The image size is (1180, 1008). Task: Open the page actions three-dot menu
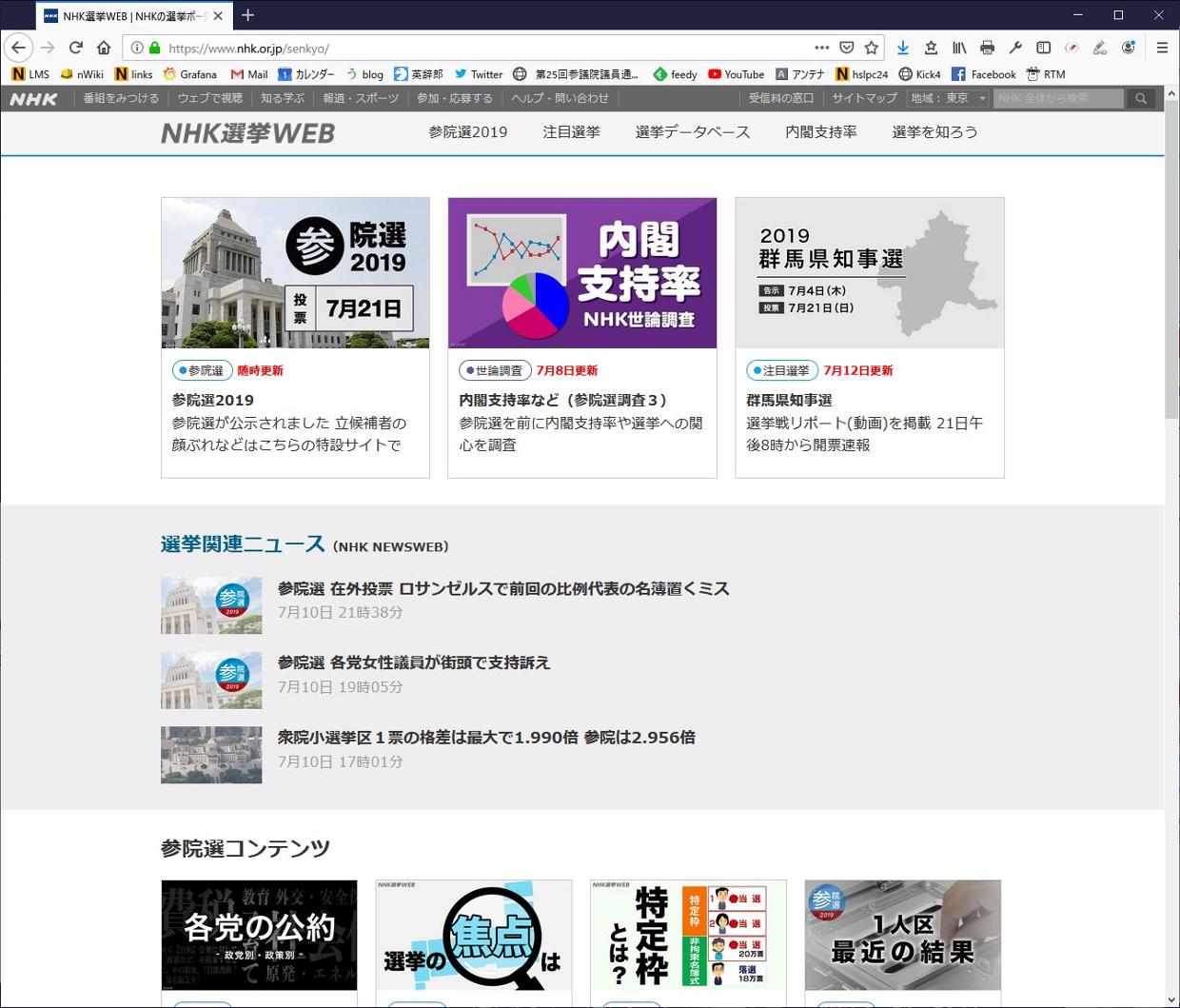[x=821, y=48]
